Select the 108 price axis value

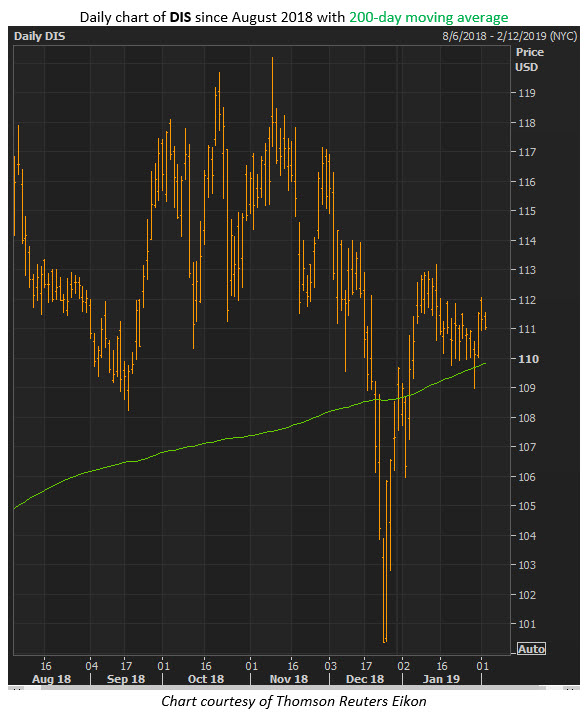(x=527, y=418)
